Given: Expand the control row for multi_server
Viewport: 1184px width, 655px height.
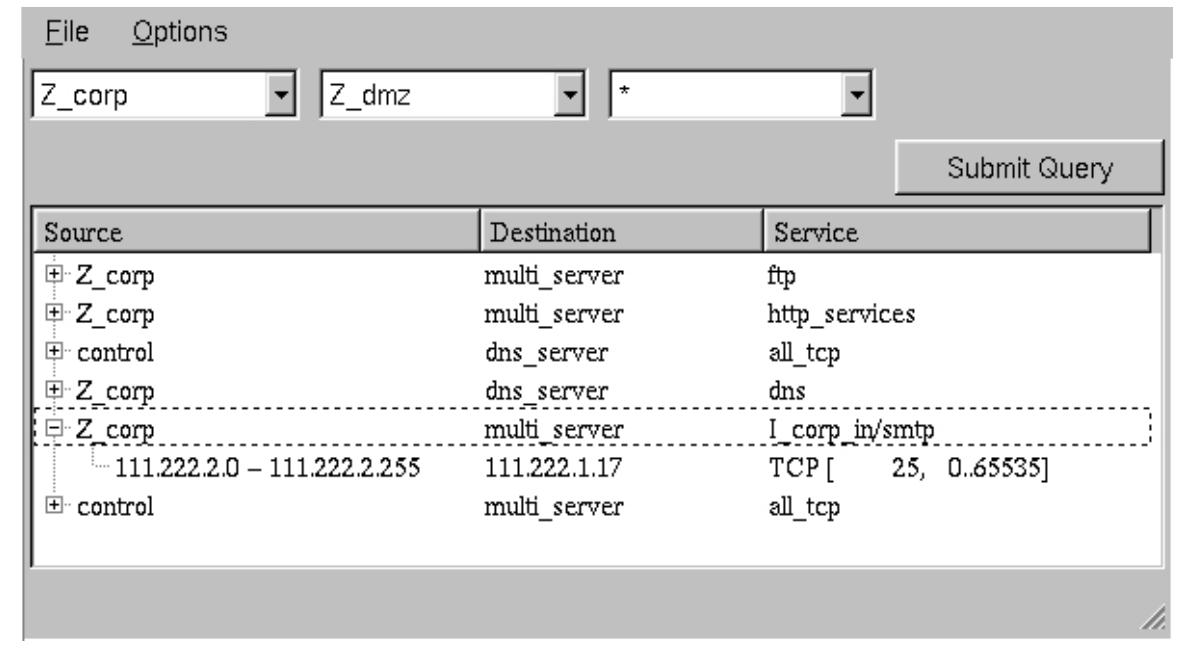Looking at the screenshot, I should [54, 505].
